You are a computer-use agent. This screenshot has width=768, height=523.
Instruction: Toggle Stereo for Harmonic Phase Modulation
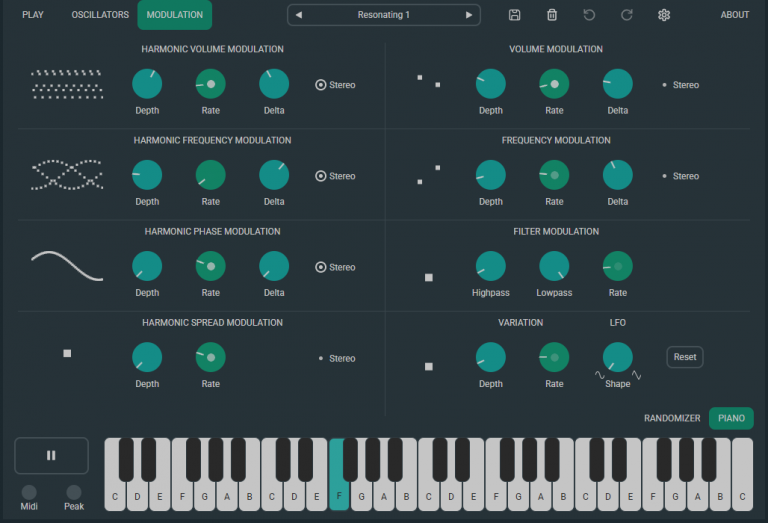click(x=321, y=267)
